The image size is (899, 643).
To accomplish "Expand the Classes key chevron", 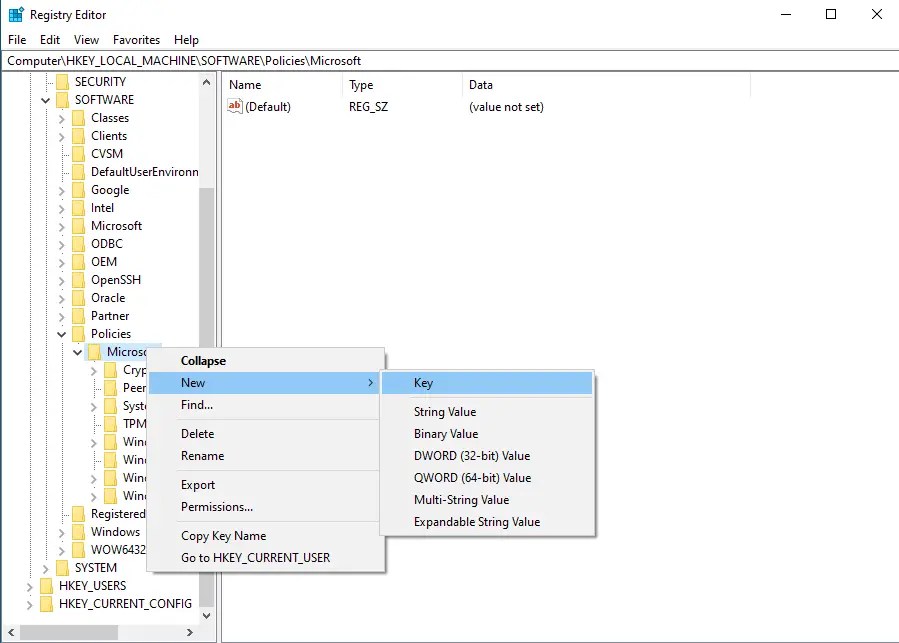I will (x=61, y=117).
